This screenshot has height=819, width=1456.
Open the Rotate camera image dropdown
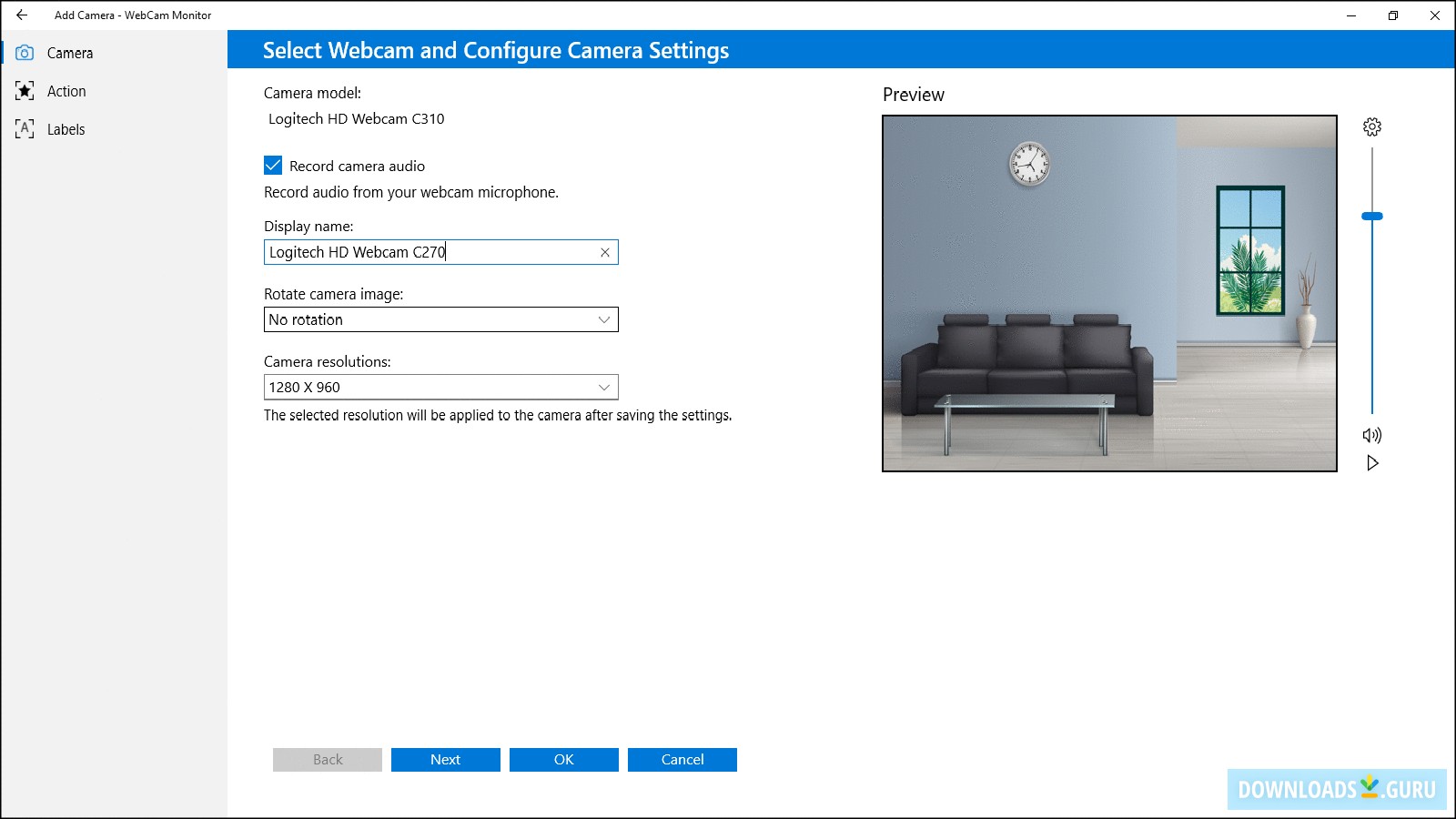pyautogui.click(x=603, y=319)
